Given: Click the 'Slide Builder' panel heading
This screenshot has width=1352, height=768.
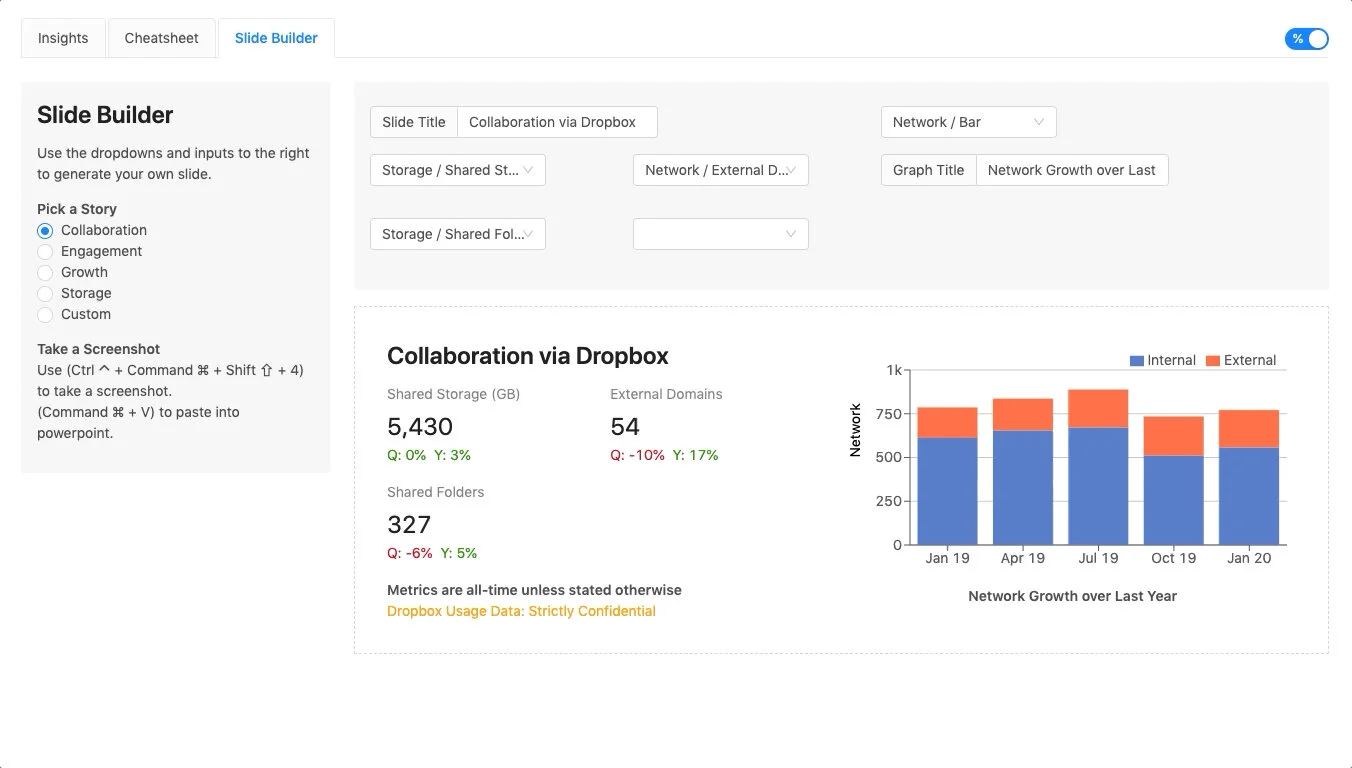Looking at the screenshot, I should (x=105, y=115).
